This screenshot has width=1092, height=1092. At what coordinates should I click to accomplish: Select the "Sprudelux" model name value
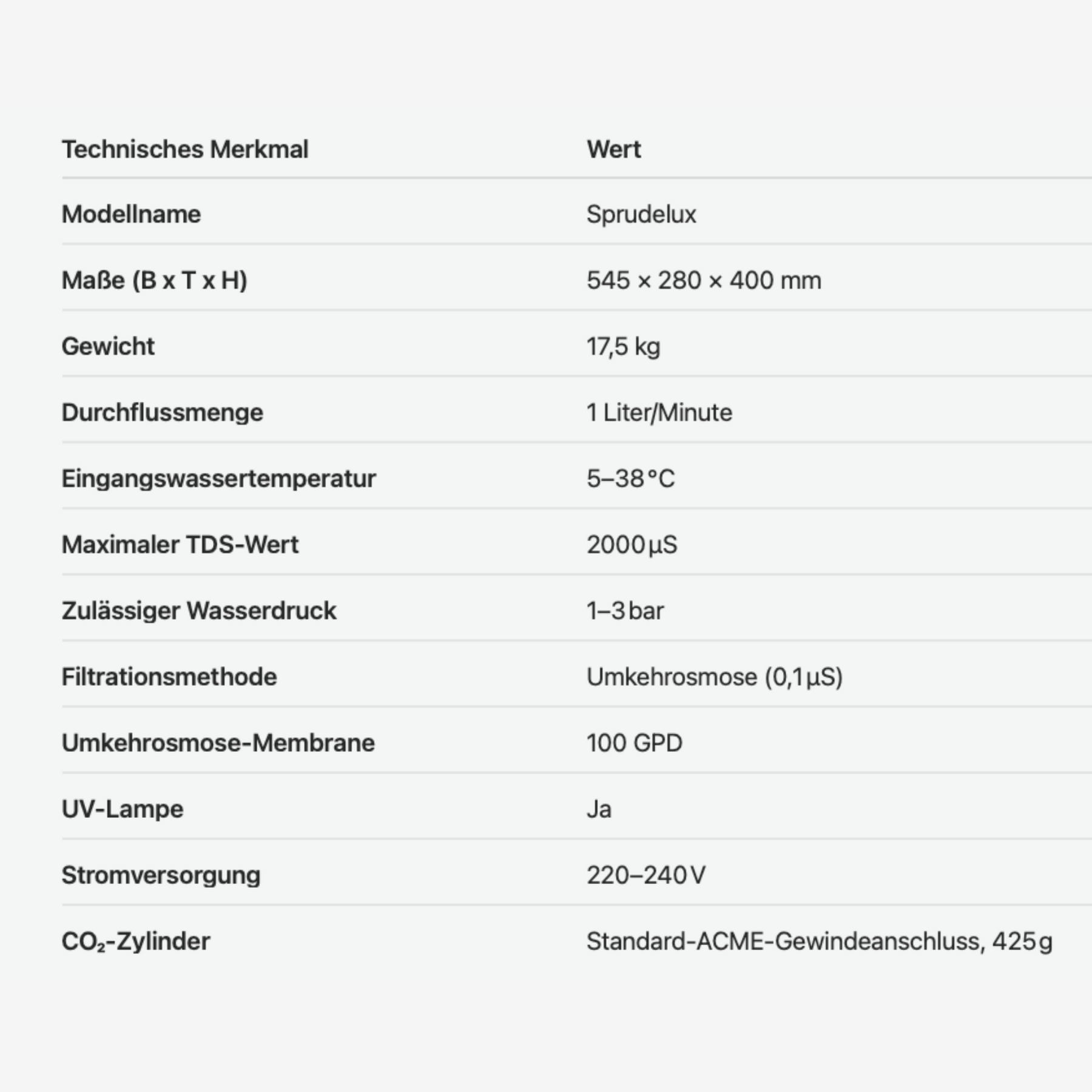[x=641, y=214]
